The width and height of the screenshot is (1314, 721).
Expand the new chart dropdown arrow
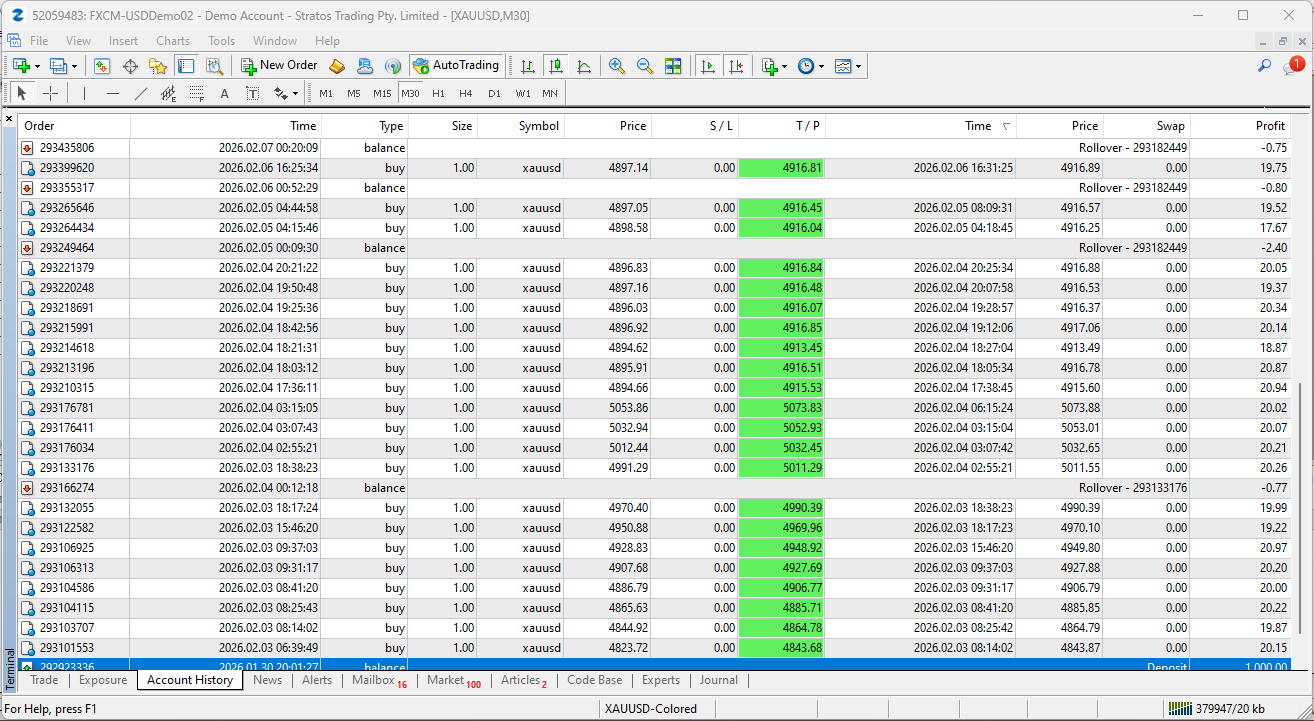pos(38,67)
